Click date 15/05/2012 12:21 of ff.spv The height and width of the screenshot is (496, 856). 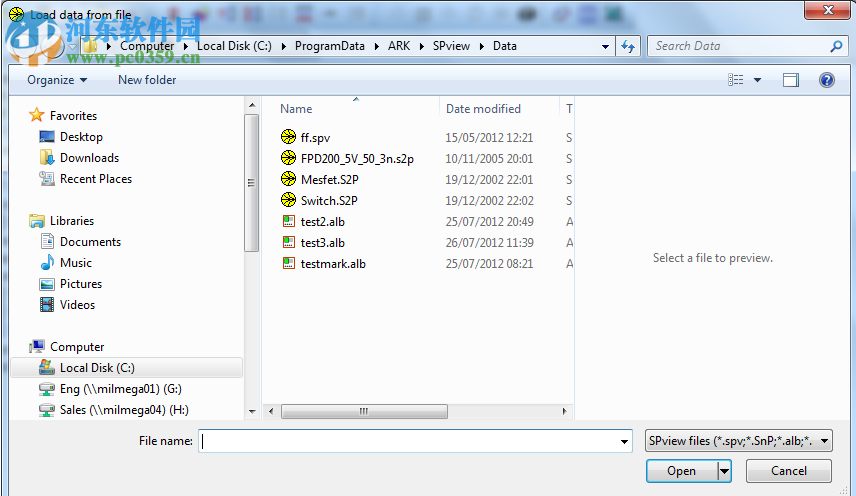(x=489, y=138)
